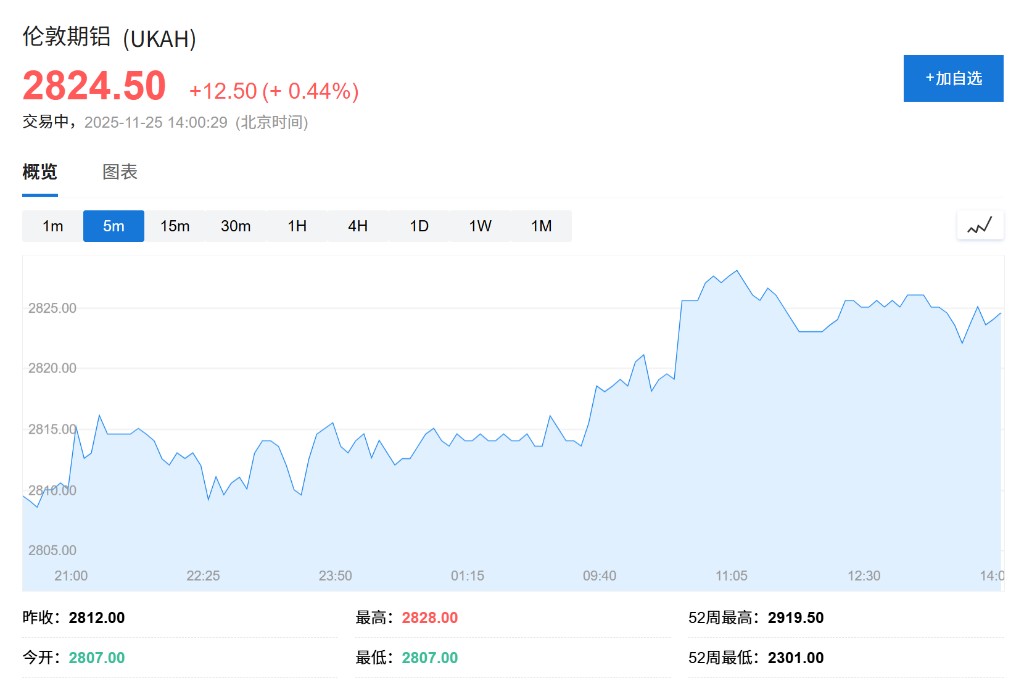Viewport: 1024px width, 693px height.
Task: Switch chart to 30m interval
Action: coord(236,226)
